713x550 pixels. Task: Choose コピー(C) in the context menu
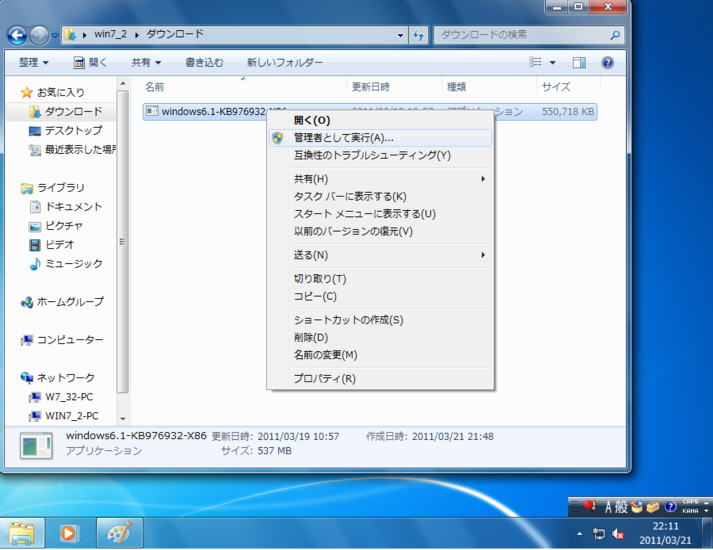[x=380, y=296]
